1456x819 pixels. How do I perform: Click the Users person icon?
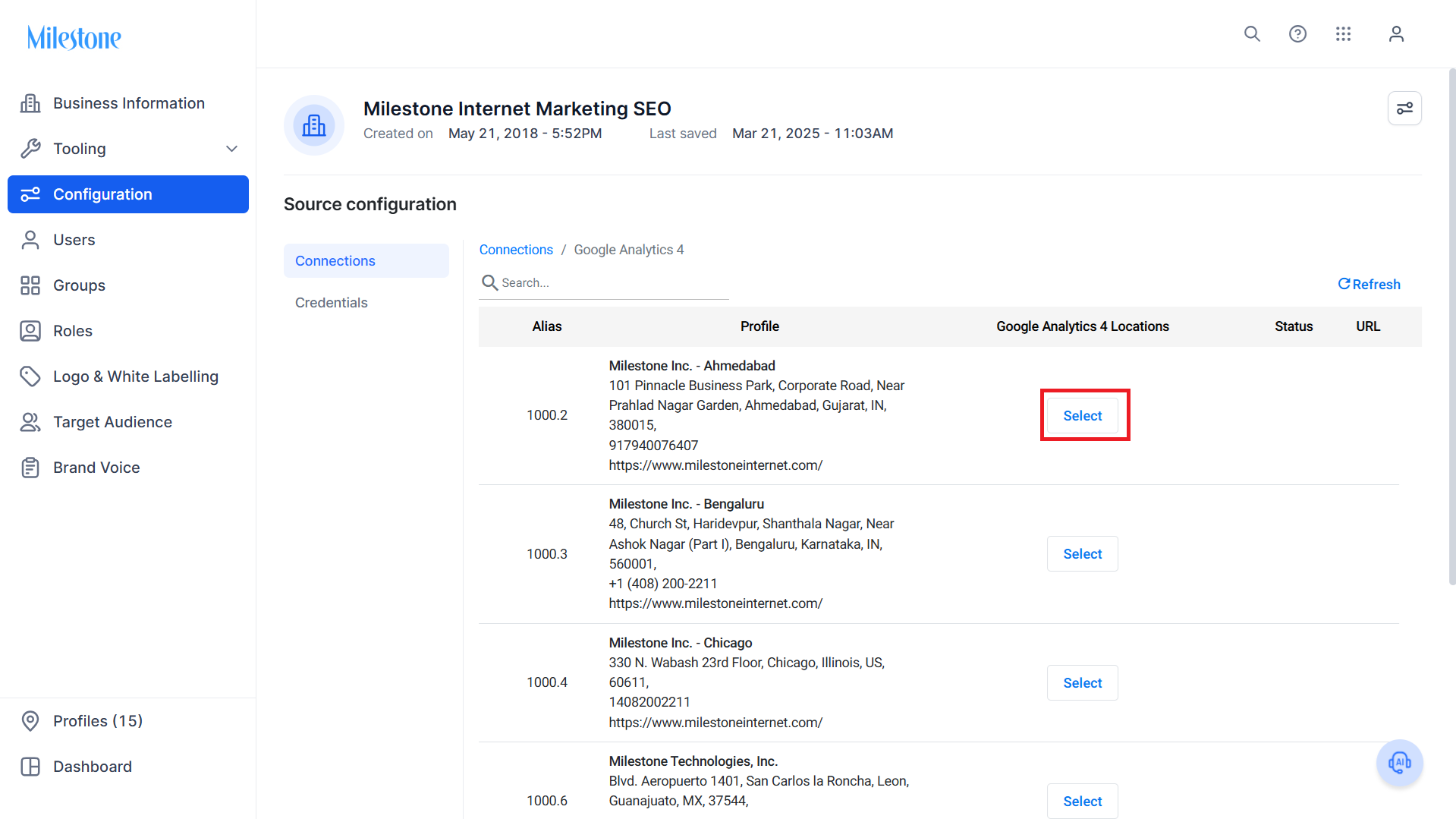pyautogui.click(x=30, y=240)
